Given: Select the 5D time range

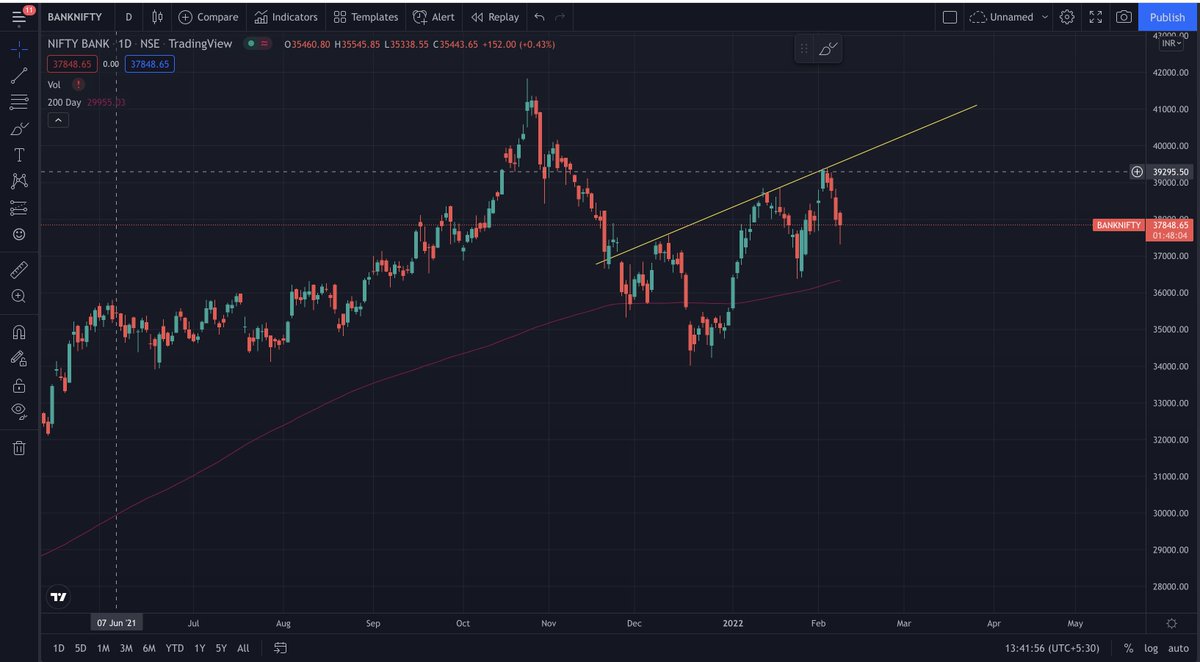Looking at the screenshot, I should (x=80, y=648).
